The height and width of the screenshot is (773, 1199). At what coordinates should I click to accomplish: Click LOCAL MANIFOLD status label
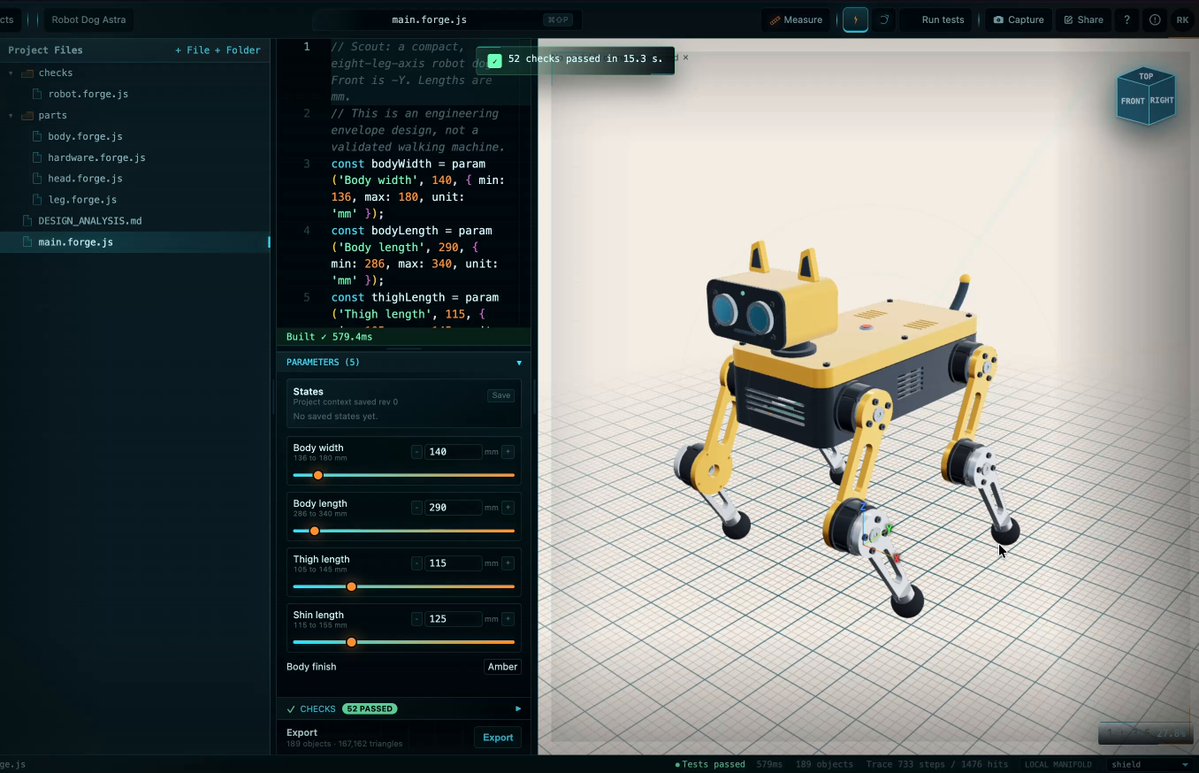(x=1058, y=765)
